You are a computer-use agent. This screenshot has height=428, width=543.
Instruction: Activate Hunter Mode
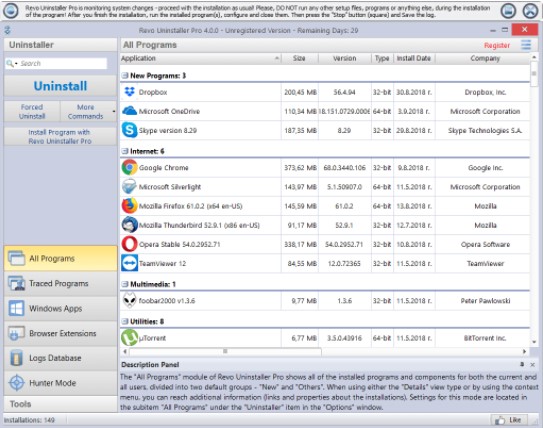pos(61,383)
